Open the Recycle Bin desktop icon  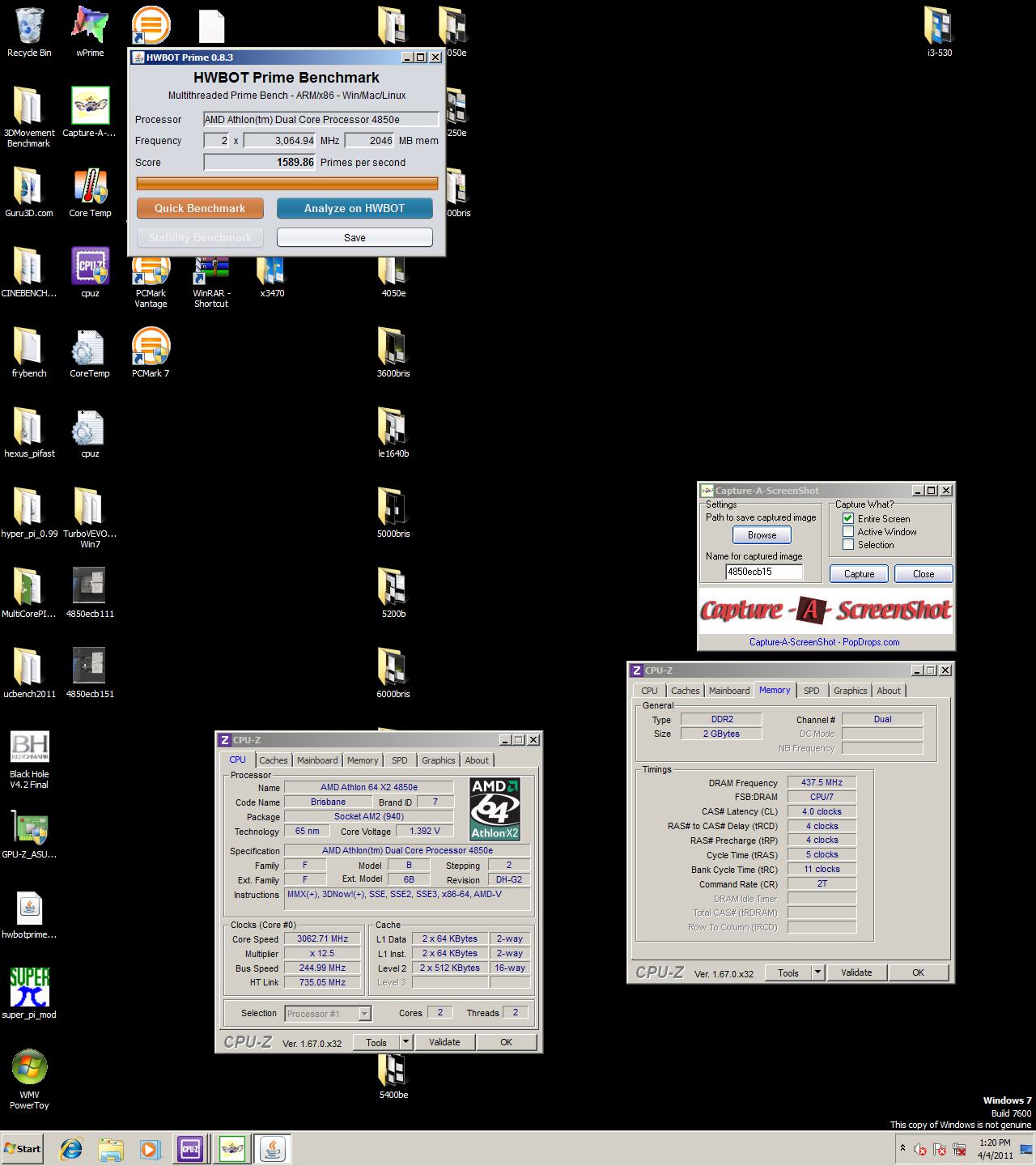click(29, 26)
